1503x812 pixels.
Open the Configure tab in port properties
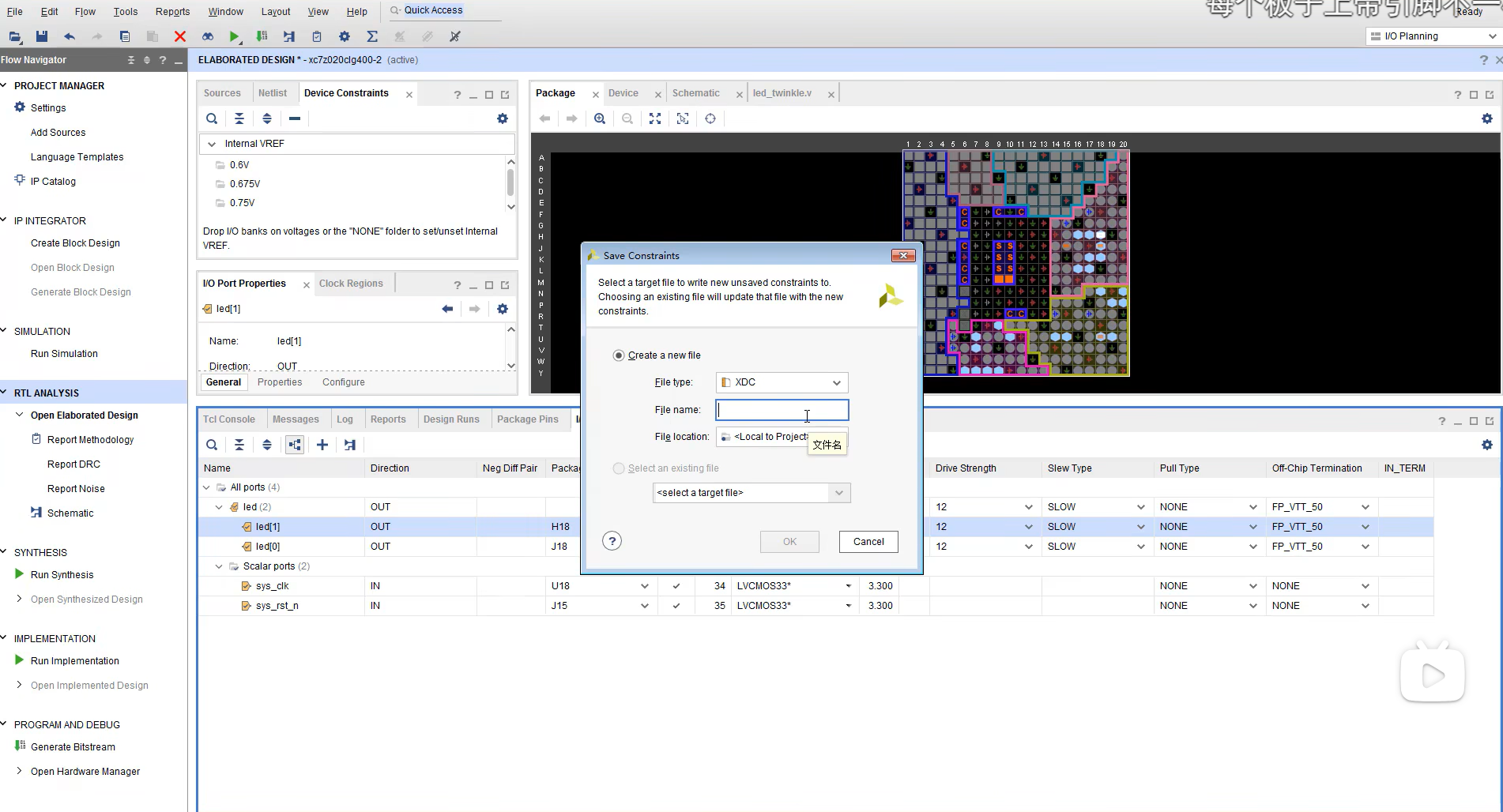tap(344, 382)
